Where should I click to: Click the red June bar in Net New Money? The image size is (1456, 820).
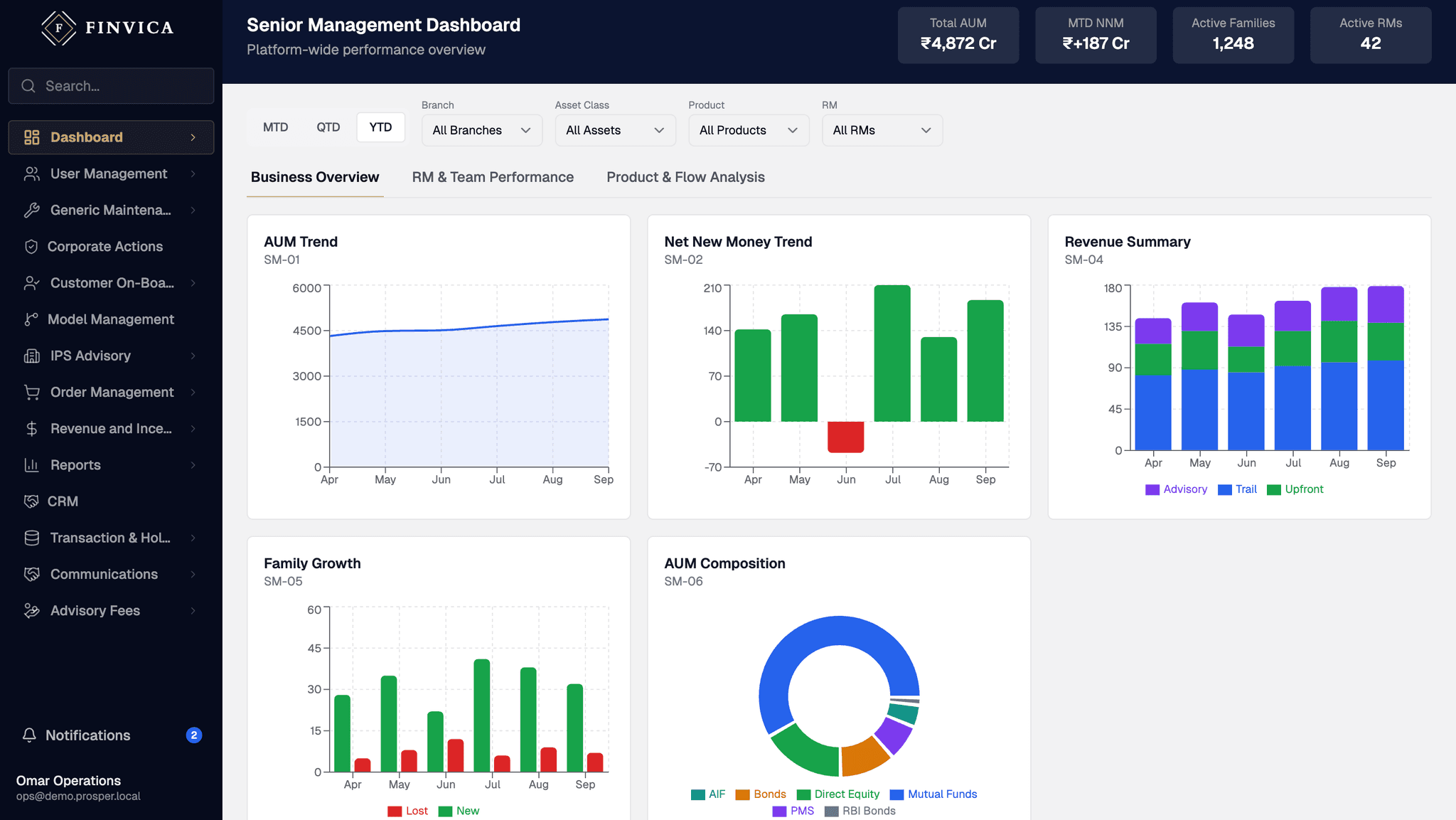pyautogui.click(x=846, y=437)
